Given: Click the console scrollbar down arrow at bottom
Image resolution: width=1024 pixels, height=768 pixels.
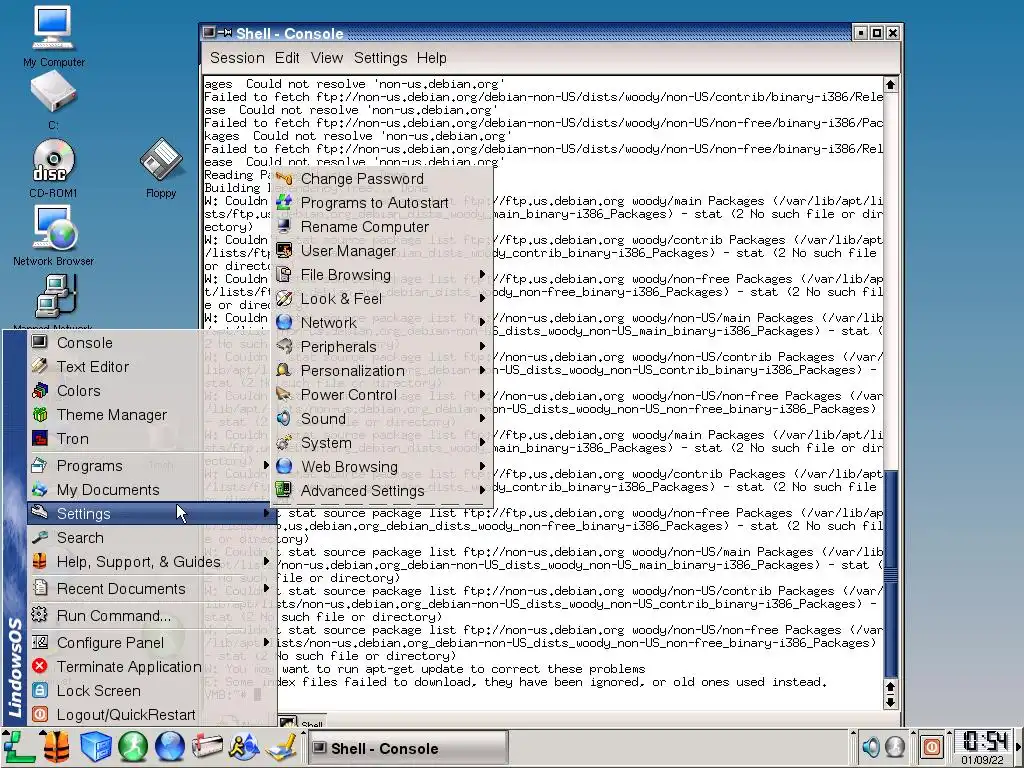Looking at the screenshot, I should (x=890, y=703).
